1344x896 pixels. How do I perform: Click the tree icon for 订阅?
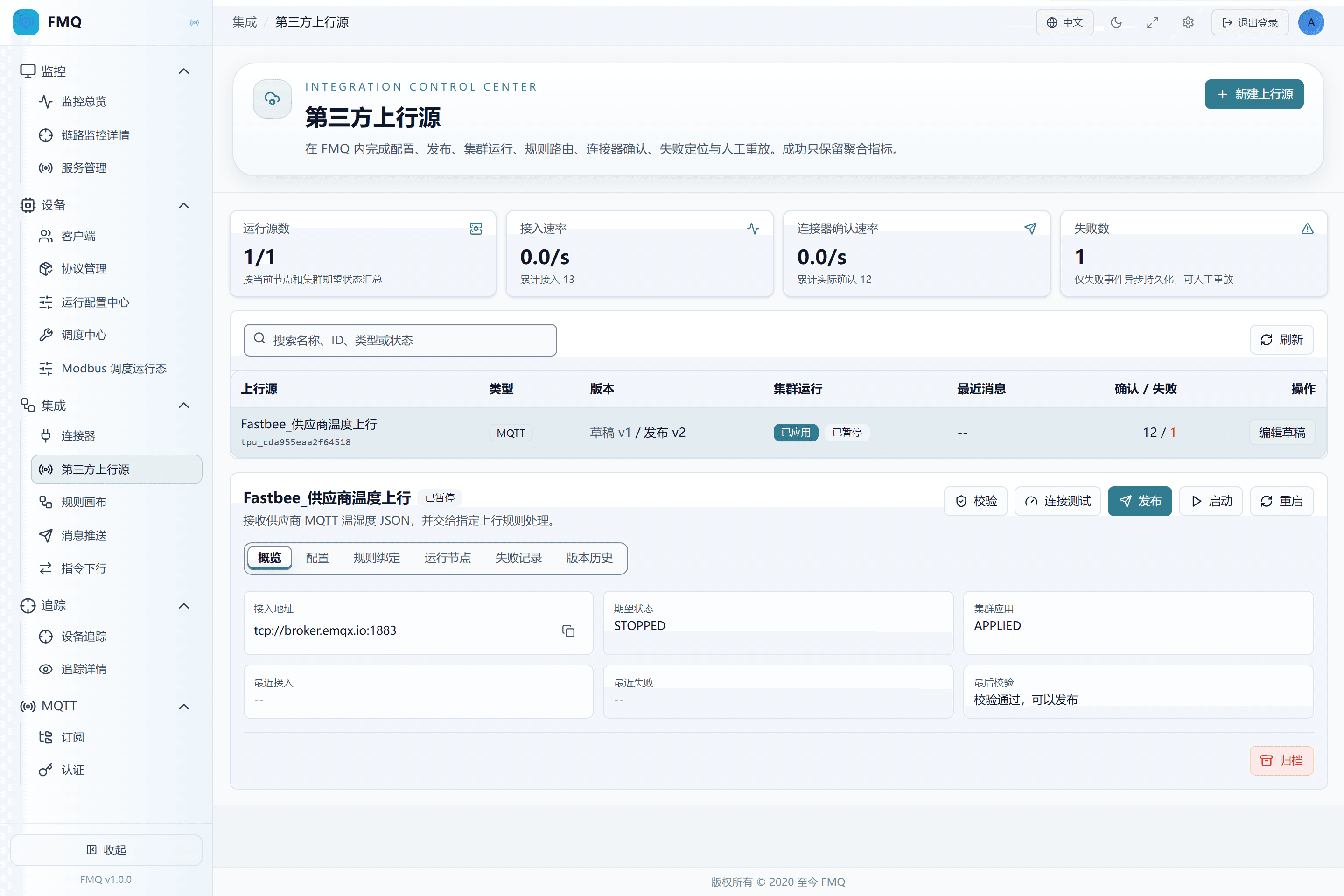pos(46,737)
